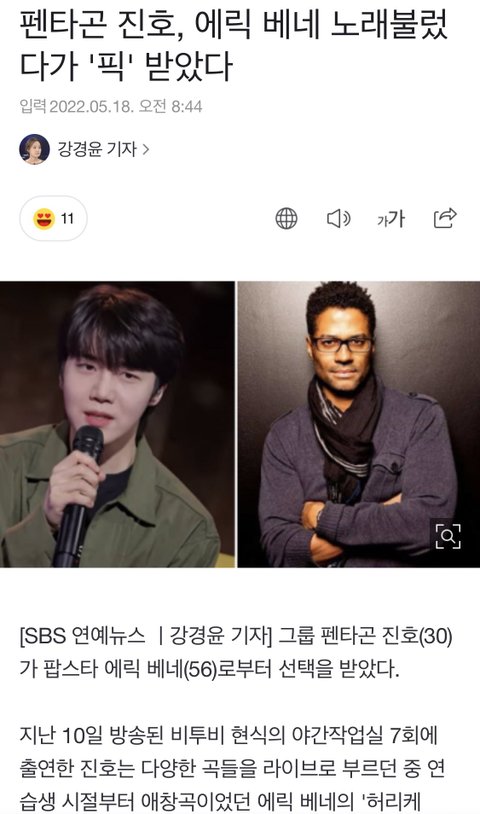This screenshot has height=814, width=480.
Task: Tap the [SBS 연예뉴스 byline text
Action: click(x=83, y=635)
